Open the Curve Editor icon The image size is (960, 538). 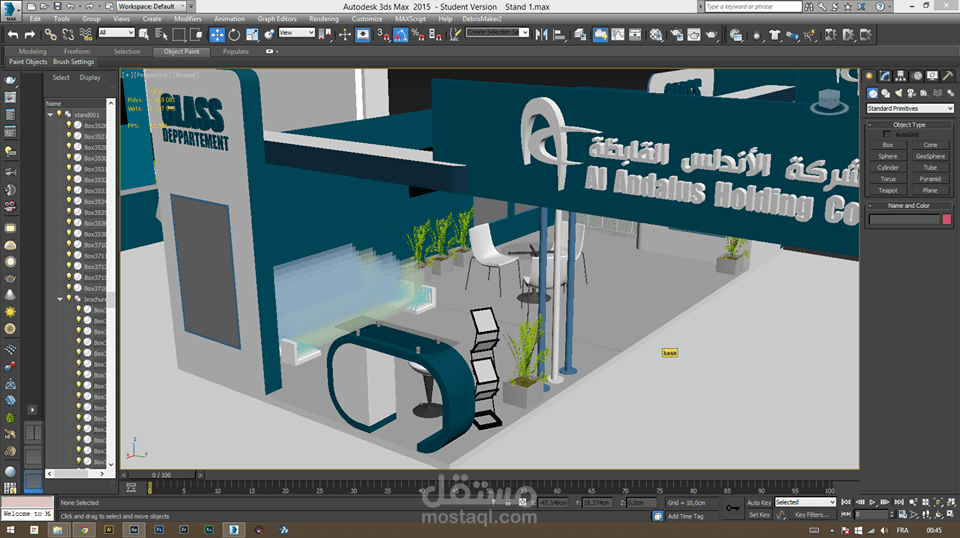[618, 35]
